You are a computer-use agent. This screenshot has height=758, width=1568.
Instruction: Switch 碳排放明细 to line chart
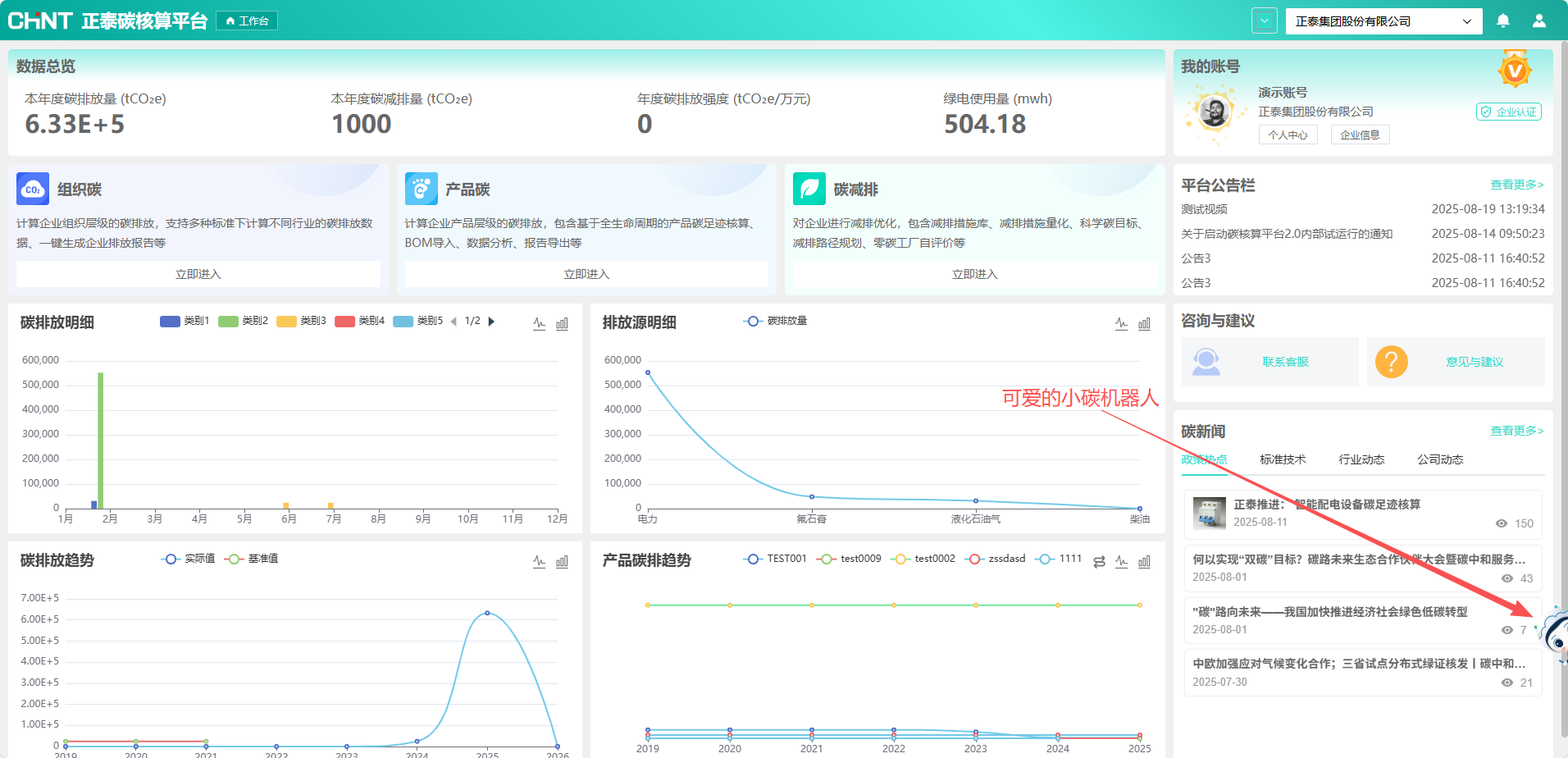pos(539,323)
